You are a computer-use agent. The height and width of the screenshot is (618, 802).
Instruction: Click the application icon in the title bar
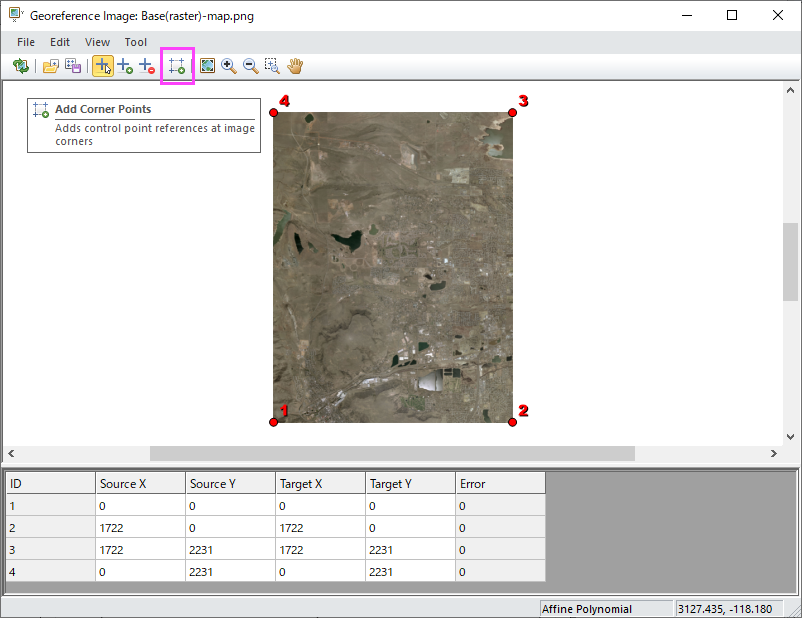pyautogui.click(x=16, y=15)
